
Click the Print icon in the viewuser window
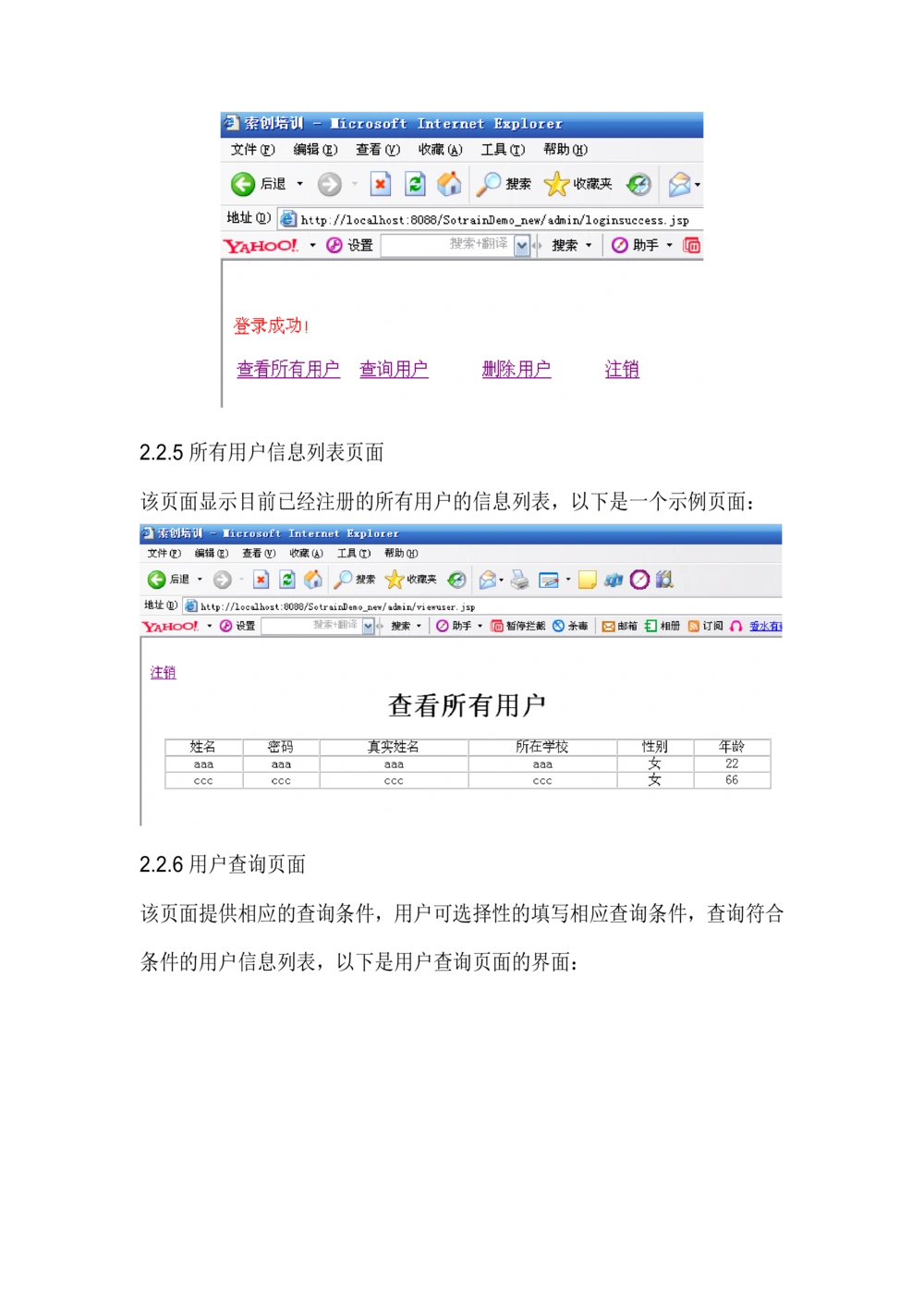[x=517, y=580]
